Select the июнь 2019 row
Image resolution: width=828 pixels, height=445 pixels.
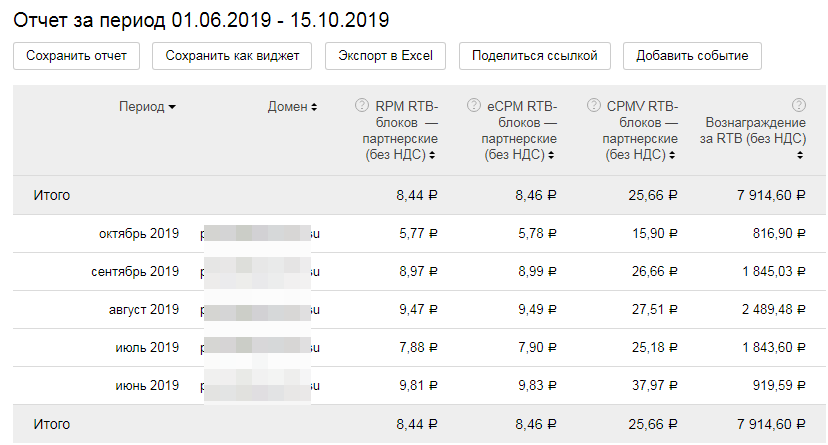click(146, 385)
